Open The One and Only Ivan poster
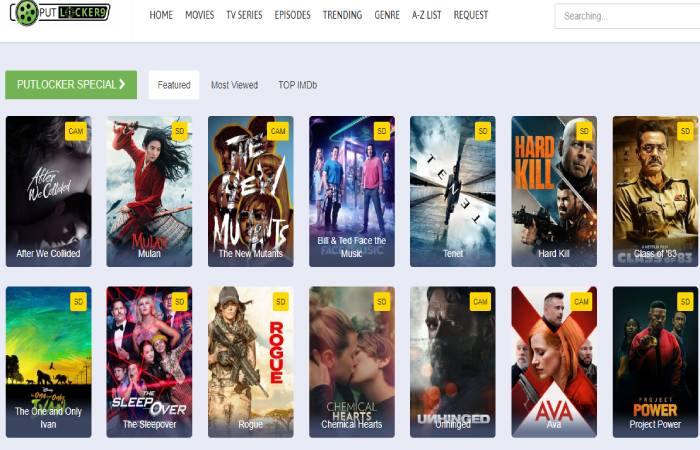 [x=48, y=362]
